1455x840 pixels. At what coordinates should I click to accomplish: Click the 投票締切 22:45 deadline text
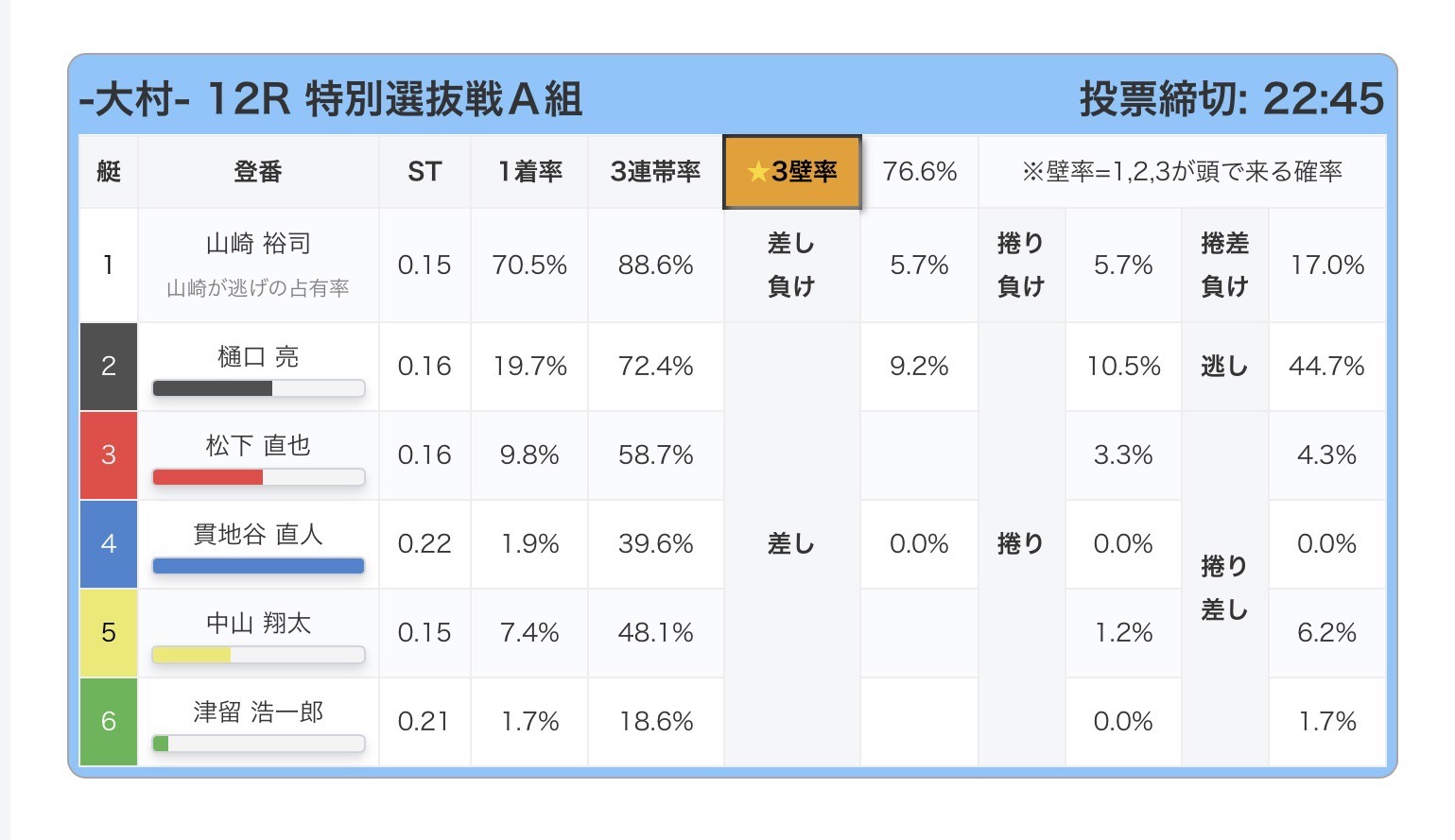tap(1232, 98)
